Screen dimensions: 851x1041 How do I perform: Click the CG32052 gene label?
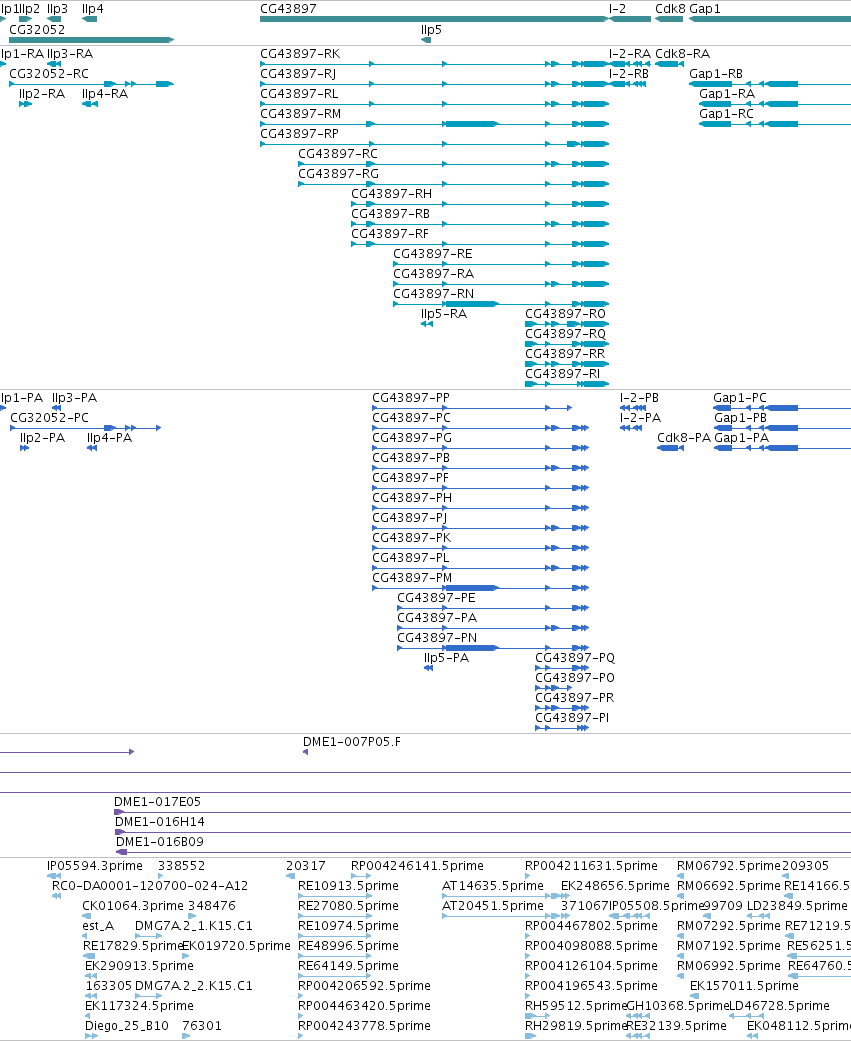[x=37, y=29]
